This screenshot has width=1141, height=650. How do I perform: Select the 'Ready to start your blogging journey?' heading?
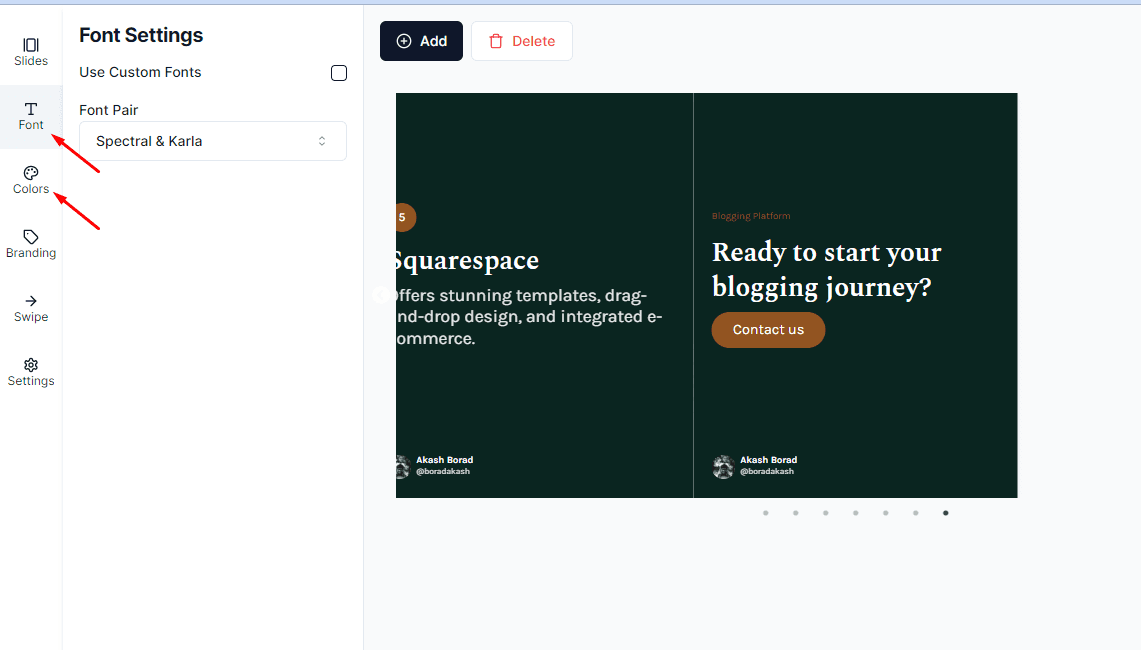(x=827, y=269)
